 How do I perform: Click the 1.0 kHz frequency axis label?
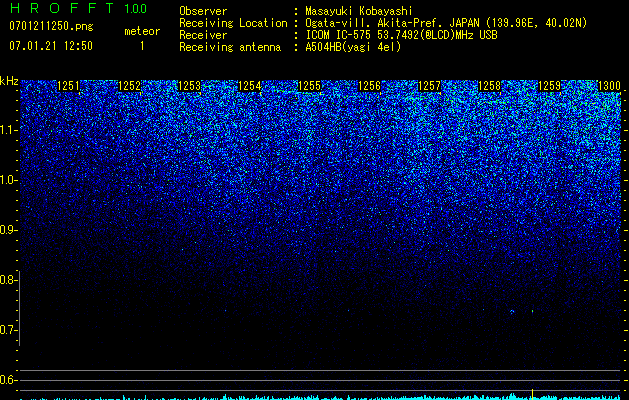(x=8, y=180)
